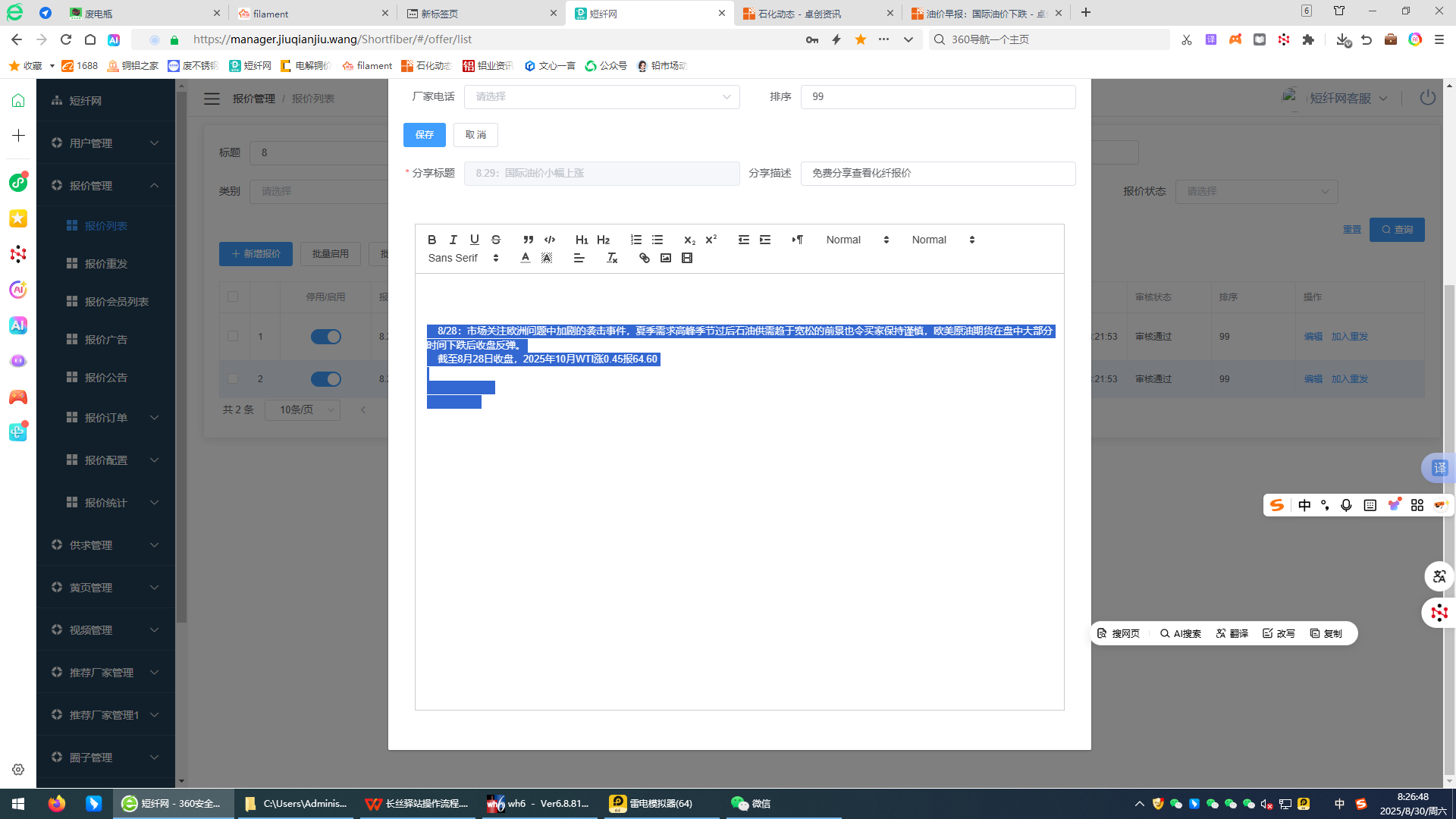Screen dimensions: 1456x819
Task: Insert a blockquote in the editor
Action: (528, 240)
